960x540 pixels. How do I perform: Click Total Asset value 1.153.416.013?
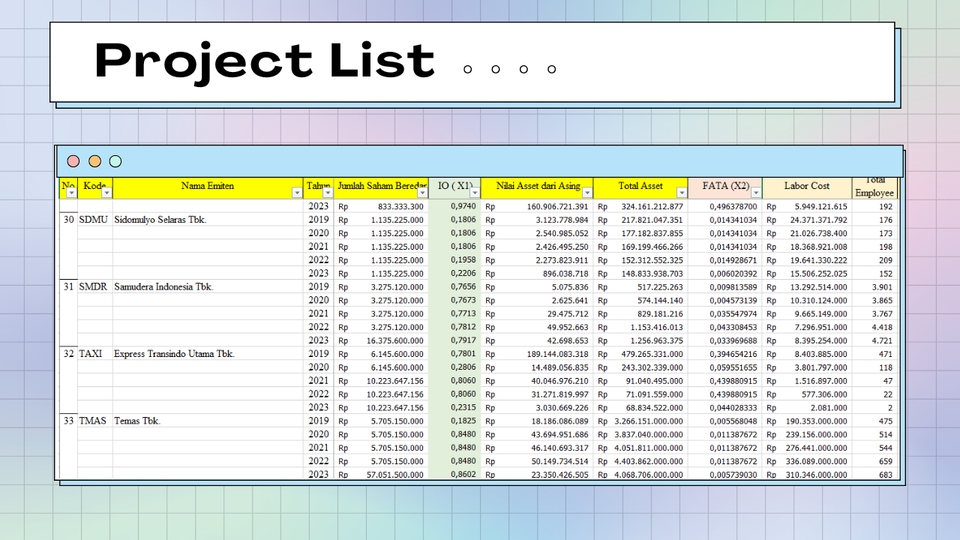point(657,328)
